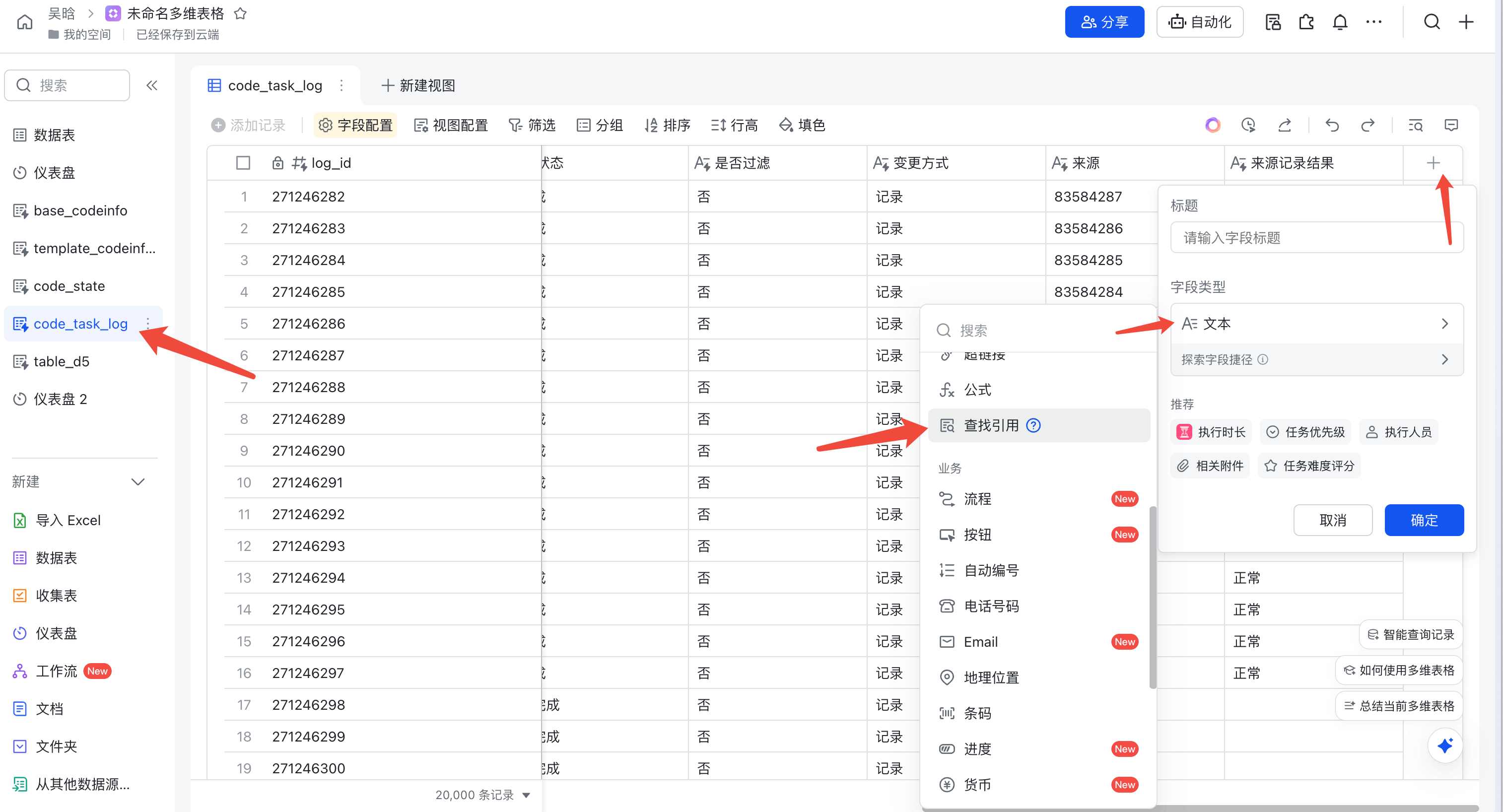Click the 分享 share button
1503x812 pixels.
point(1104,22)
